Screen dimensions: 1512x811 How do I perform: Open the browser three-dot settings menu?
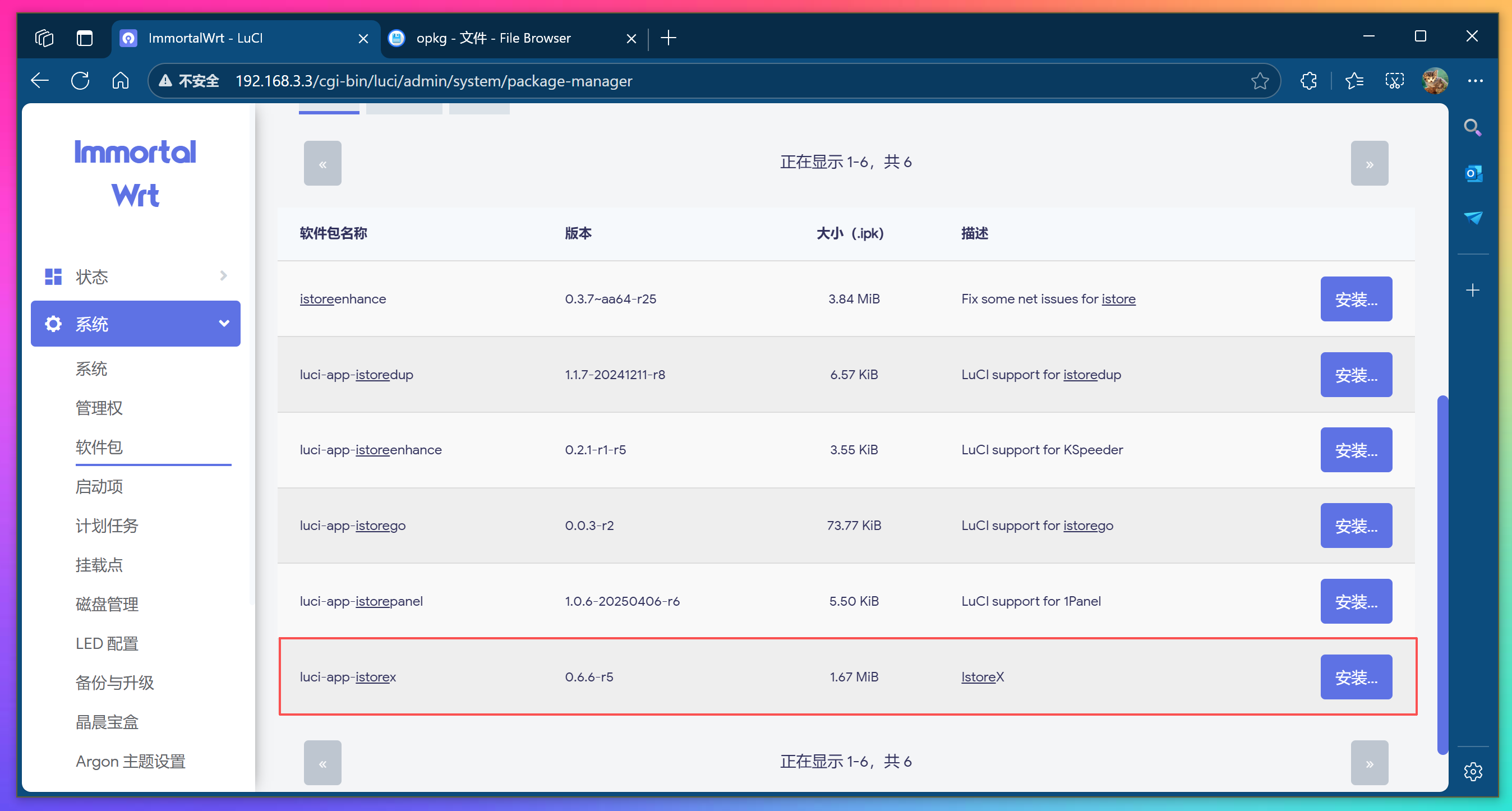tap(1475, 81)
